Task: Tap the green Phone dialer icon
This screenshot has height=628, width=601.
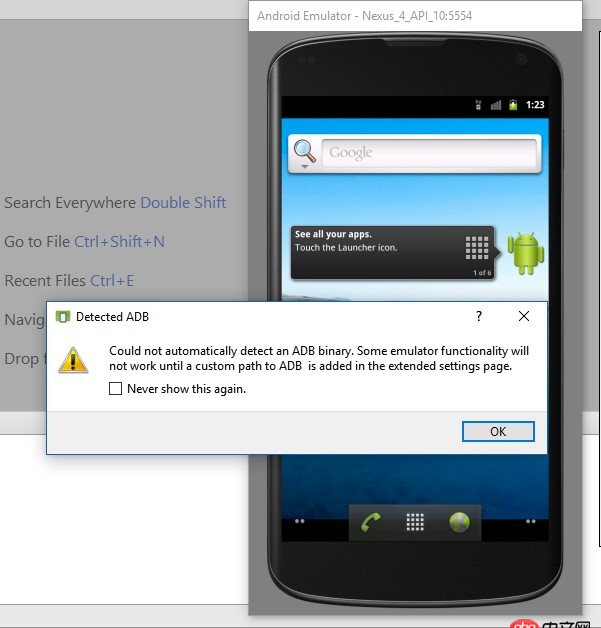Action: pos(370,522)
